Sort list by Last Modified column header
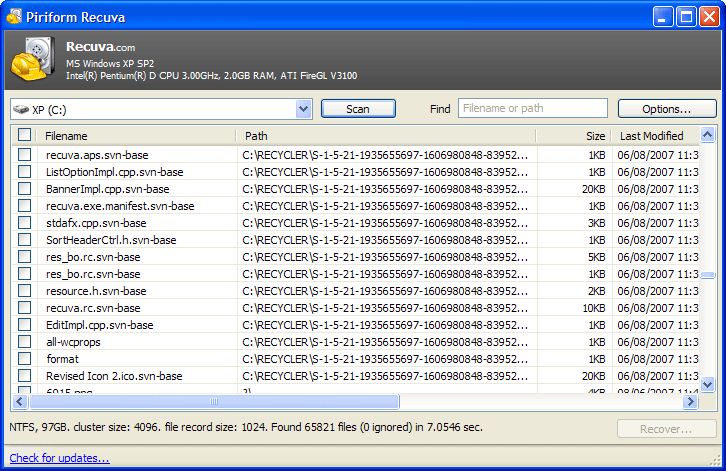Viewport: 726px width, 471px height. (656, 136)
